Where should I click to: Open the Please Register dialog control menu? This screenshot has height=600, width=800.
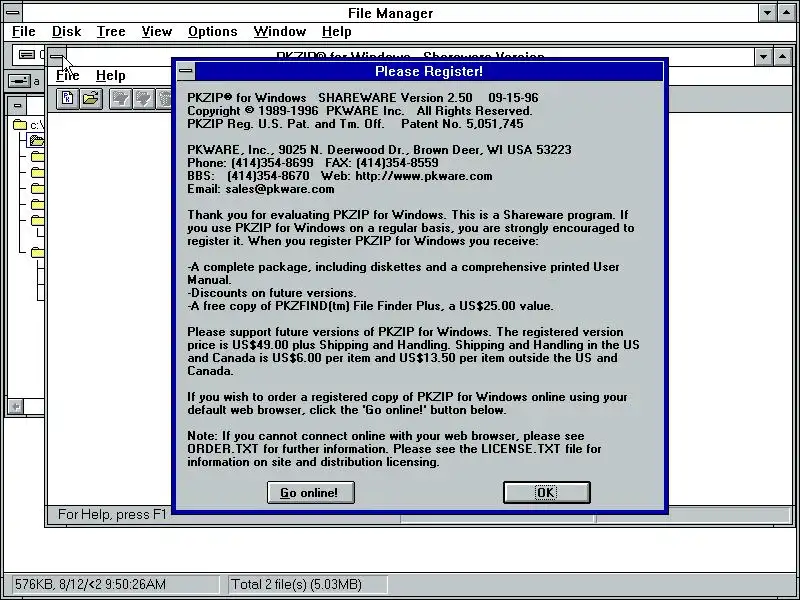(186, 71)
